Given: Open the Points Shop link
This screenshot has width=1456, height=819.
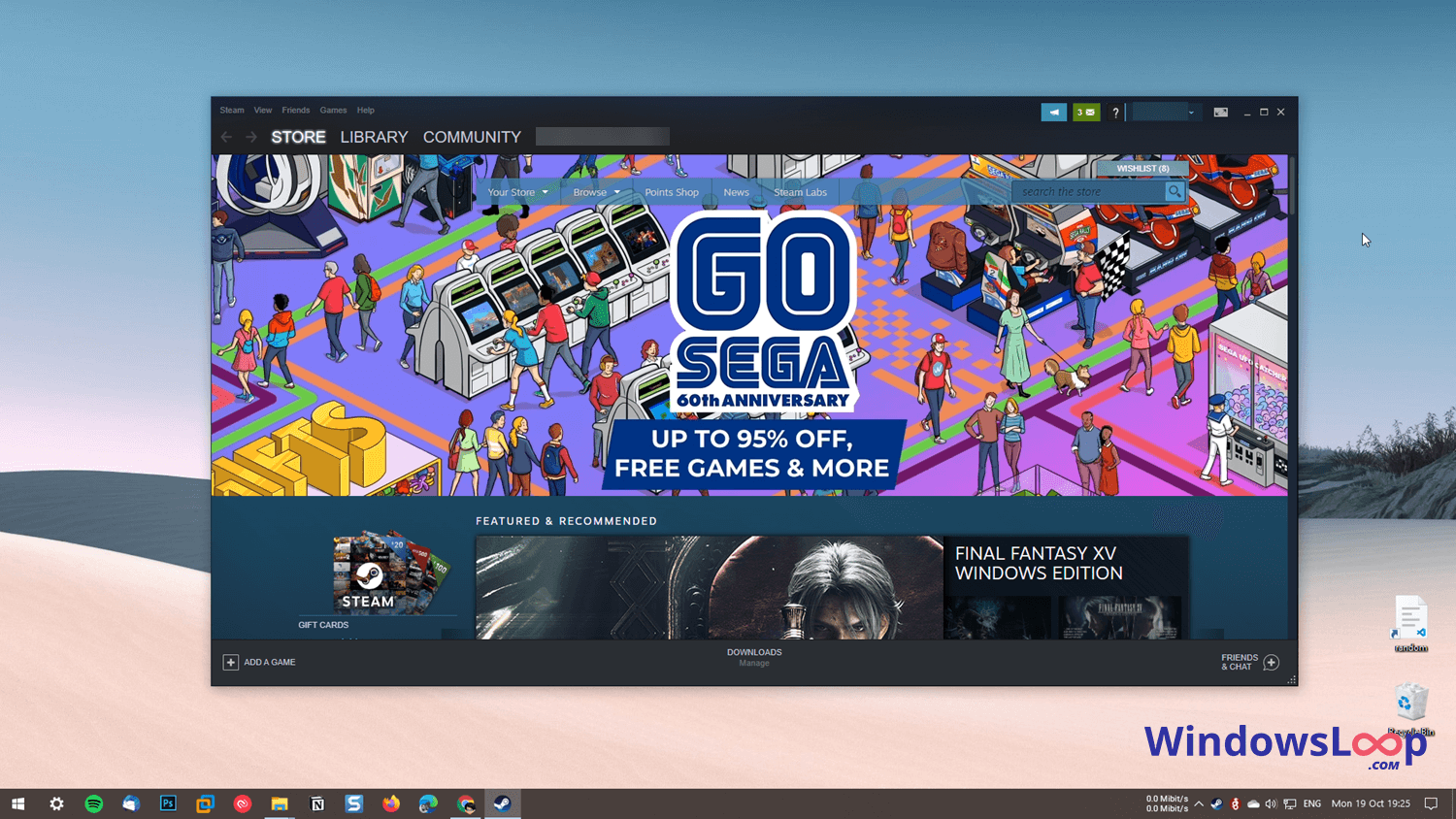Looking at the screenshot, I should point(672,192).
